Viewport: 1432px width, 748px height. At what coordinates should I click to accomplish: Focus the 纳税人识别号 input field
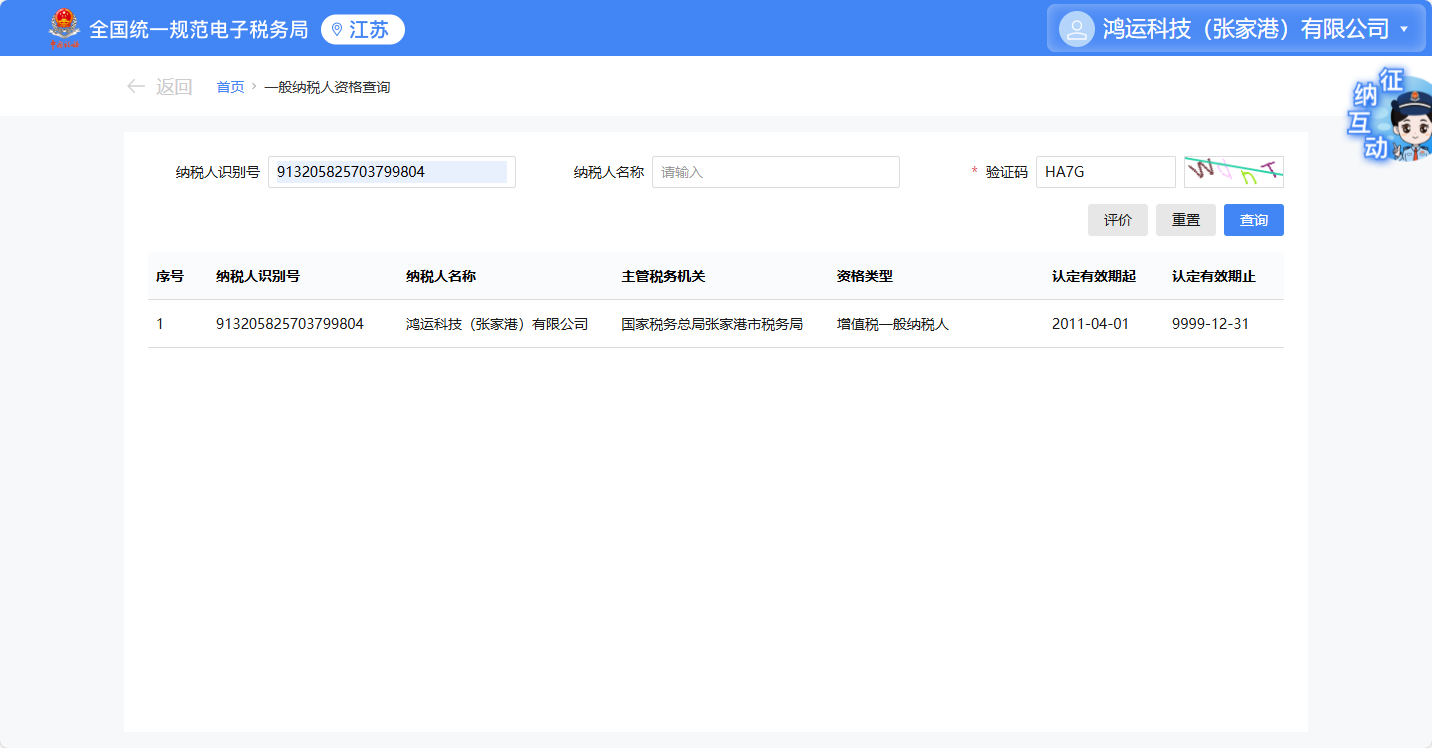(x=391, y=172)
